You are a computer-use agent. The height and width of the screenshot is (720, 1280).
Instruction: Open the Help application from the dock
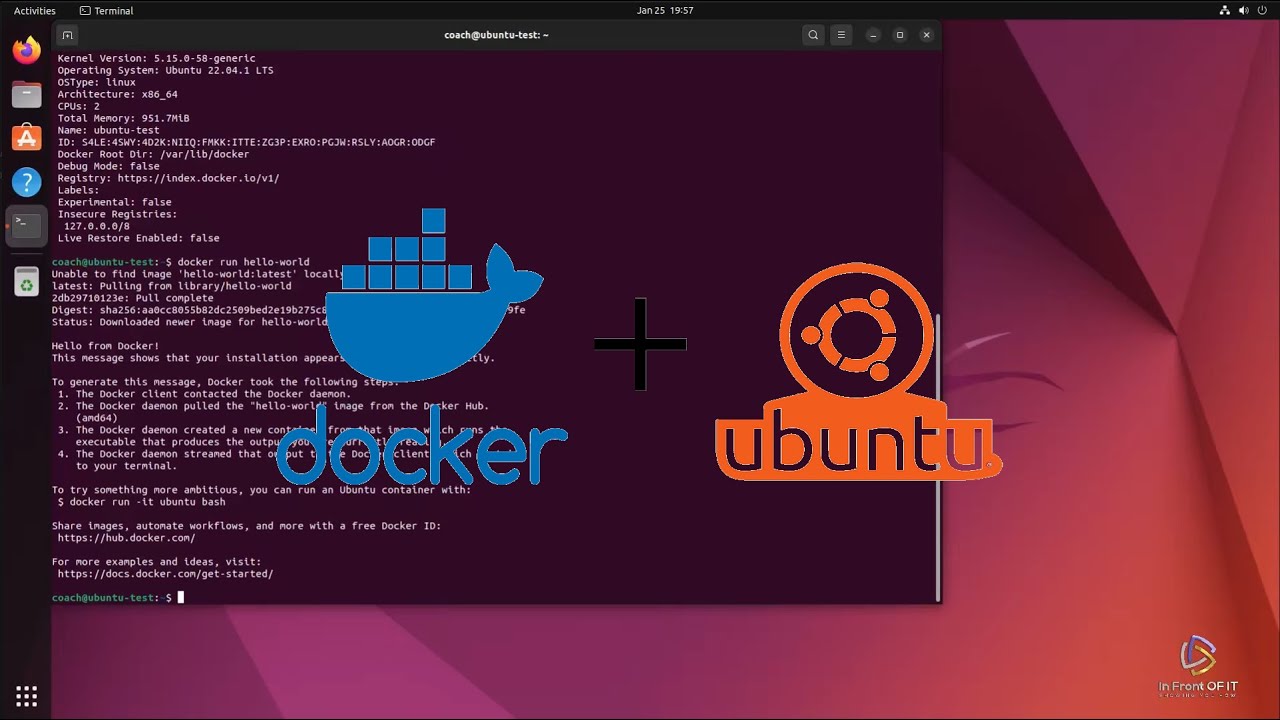pos(26,182)
